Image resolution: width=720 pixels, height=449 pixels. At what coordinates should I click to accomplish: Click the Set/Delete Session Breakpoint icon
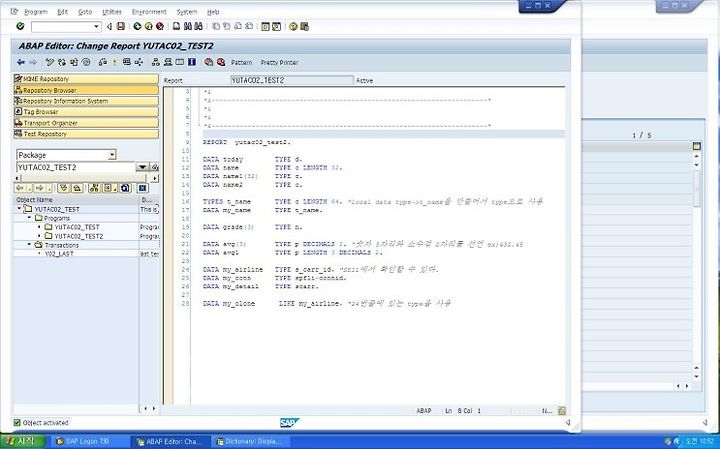209,62
